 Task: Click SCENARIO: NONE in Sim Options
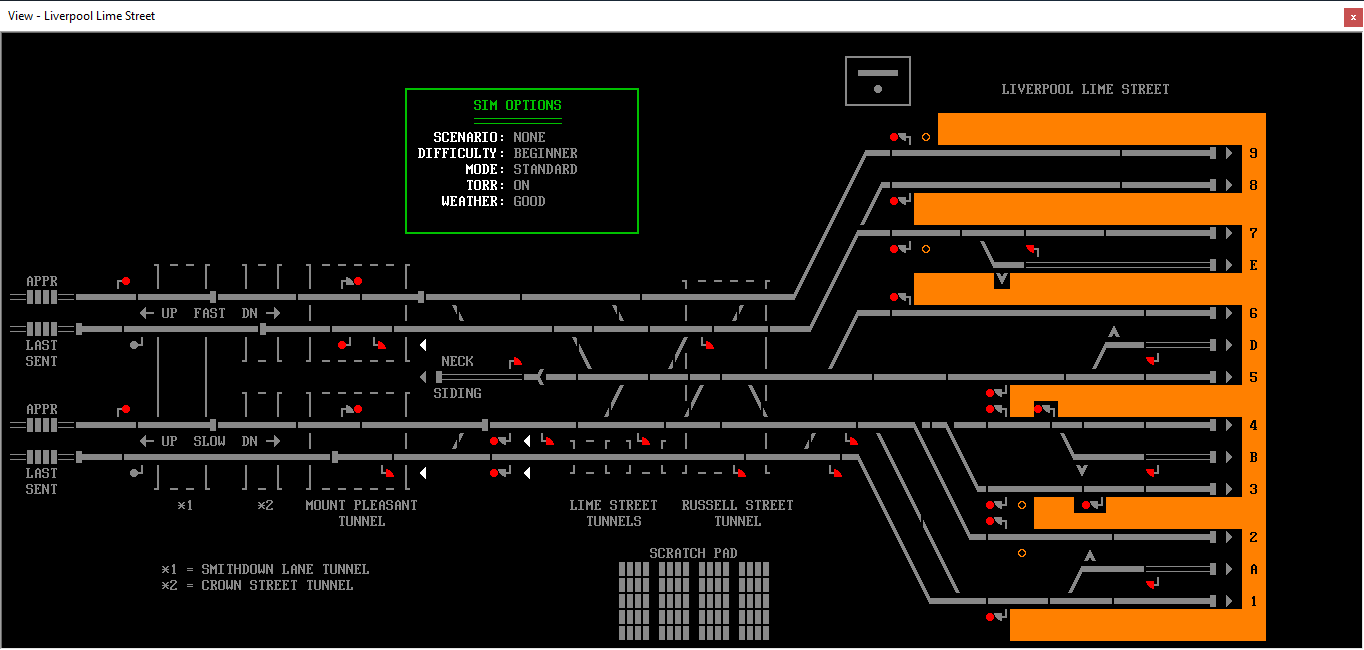coord(489,137)
